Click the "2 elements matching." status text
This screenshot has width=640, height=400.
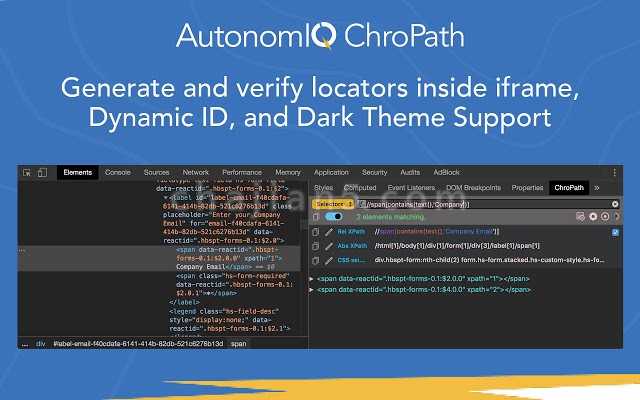coord(391,217)
